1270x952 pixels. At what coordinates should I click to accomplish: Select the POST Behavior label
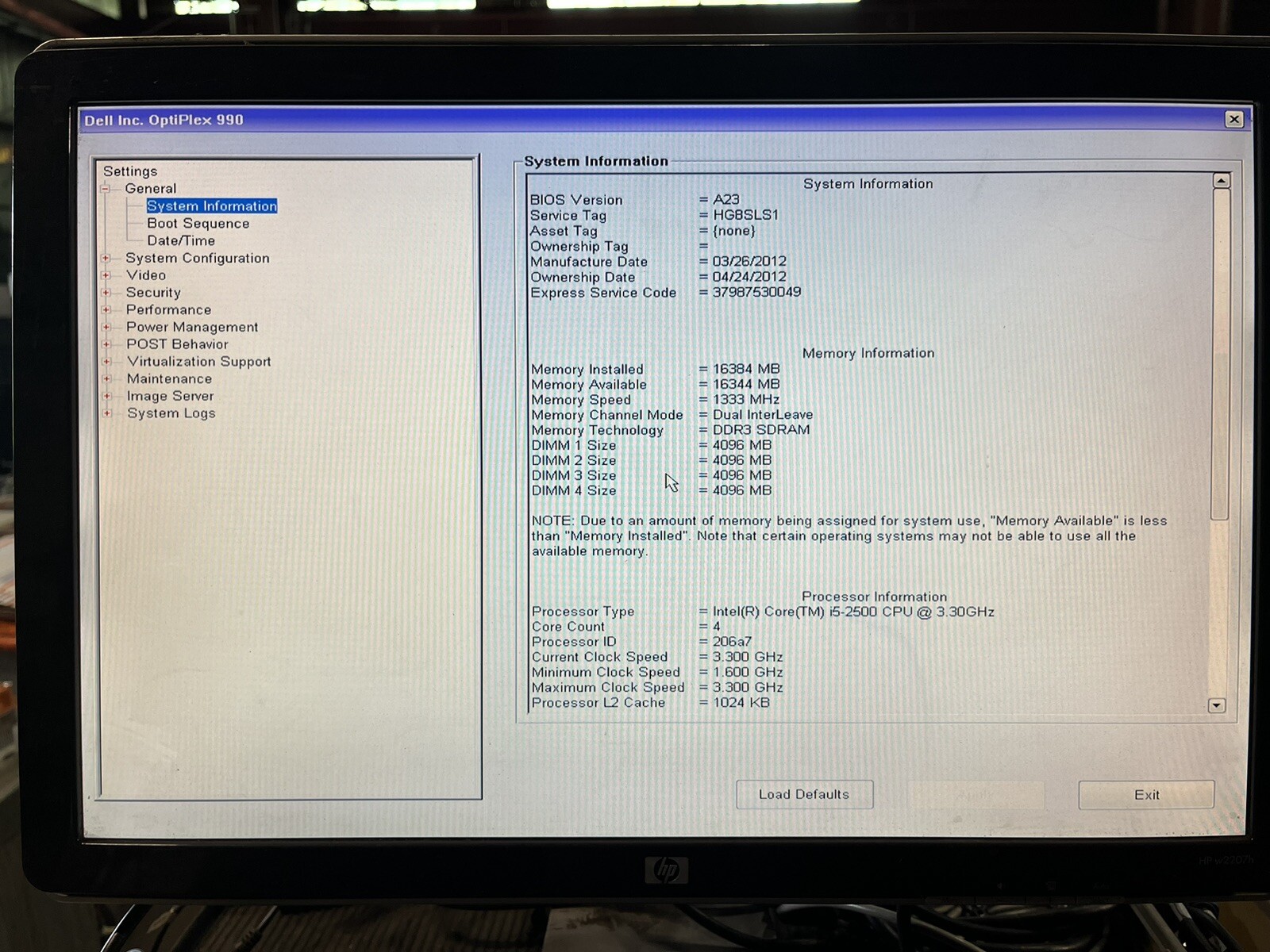(177, 344)
